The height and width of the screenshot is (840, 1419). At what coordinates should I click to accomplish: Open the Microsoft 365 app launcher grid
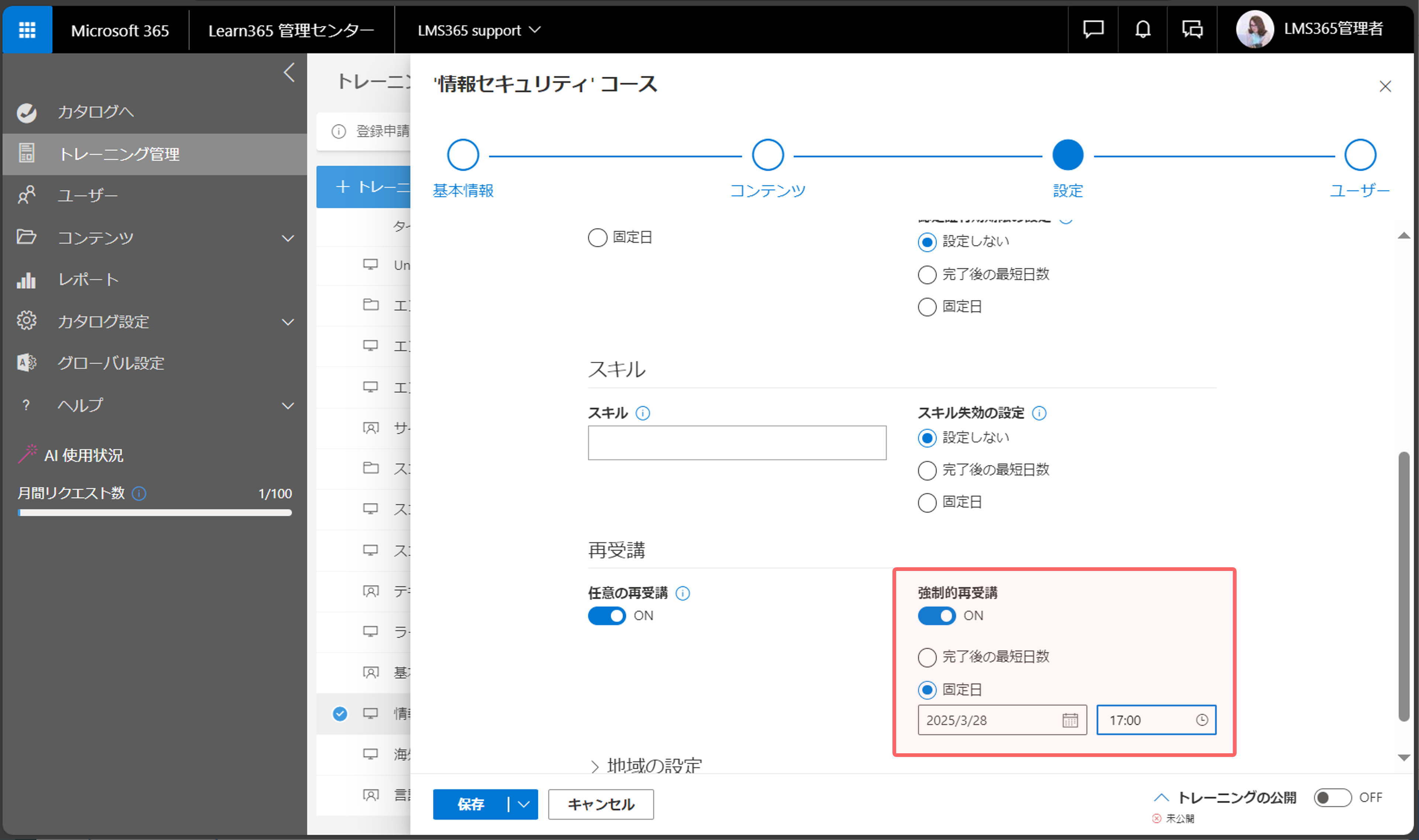pos(27,30)
